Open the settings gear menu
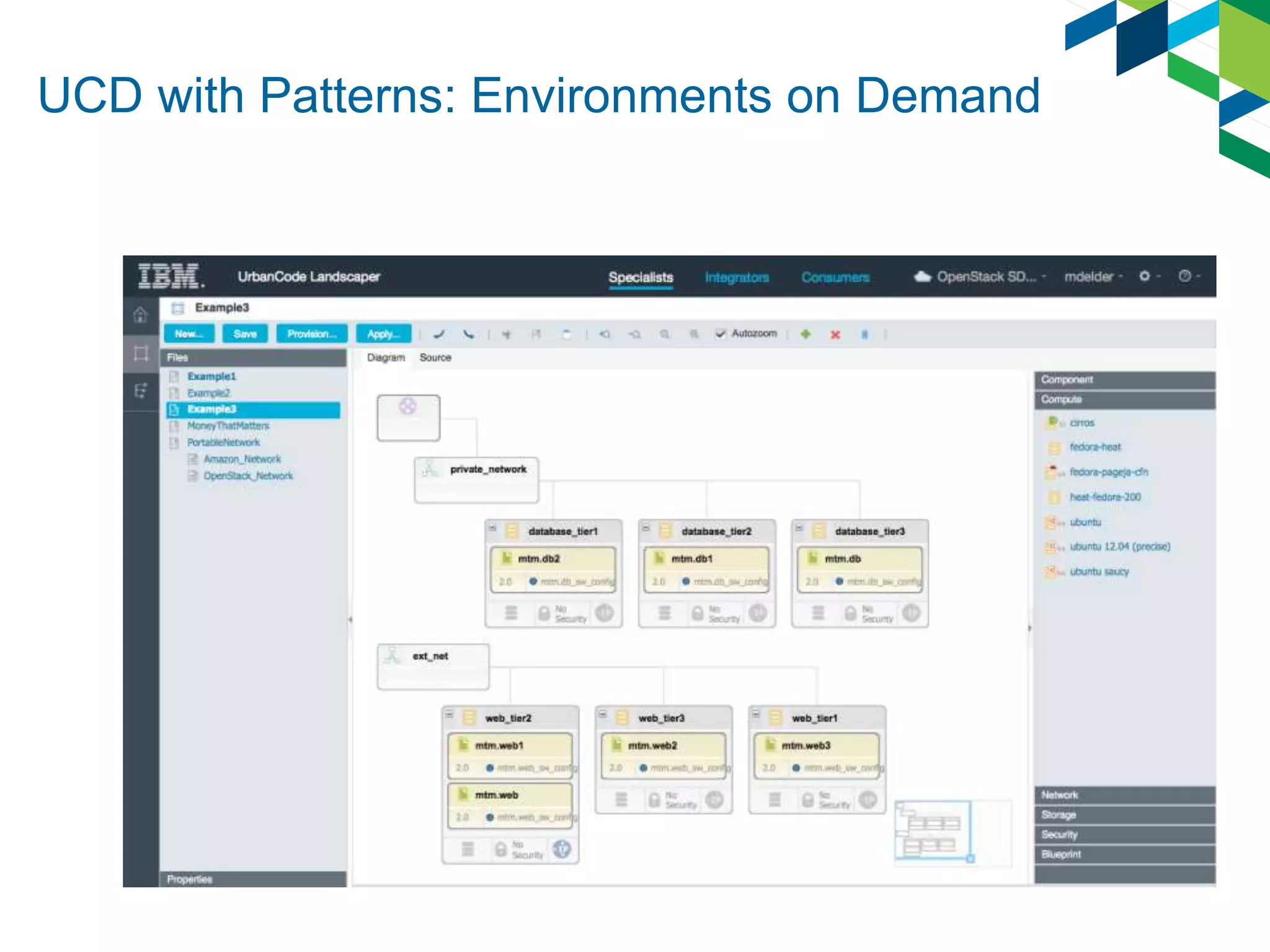 1145,276
